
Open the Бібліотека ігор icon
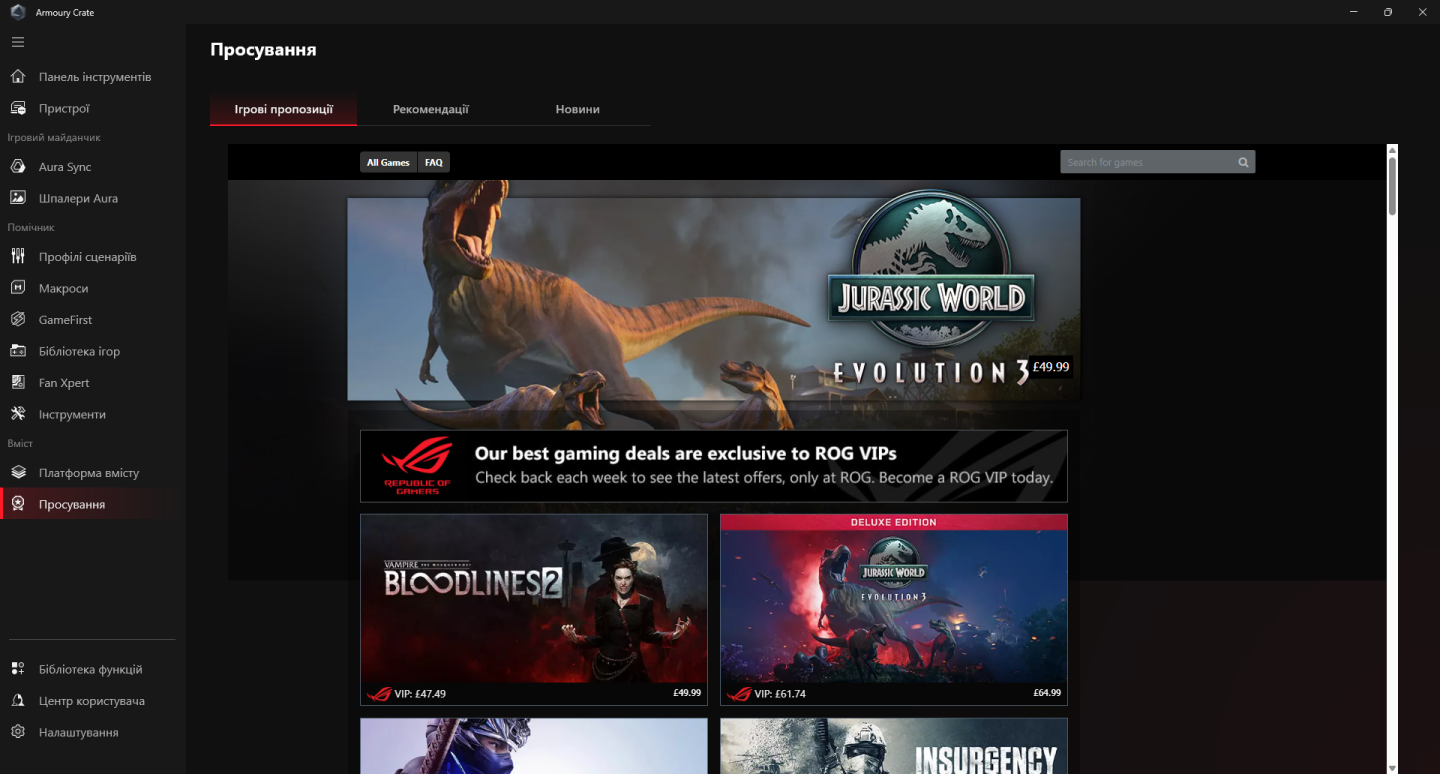click(18, 351)
